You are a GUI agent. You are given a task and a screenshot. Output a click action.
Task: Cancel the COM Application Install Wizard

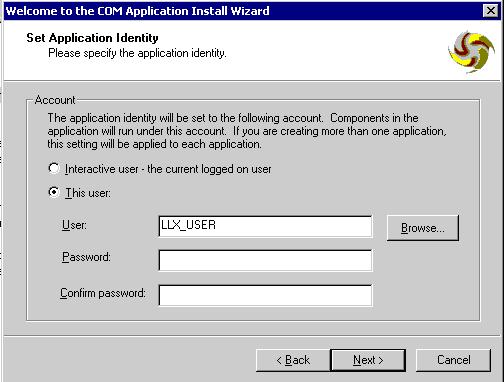pyautogui.click(x=453, y=360)
